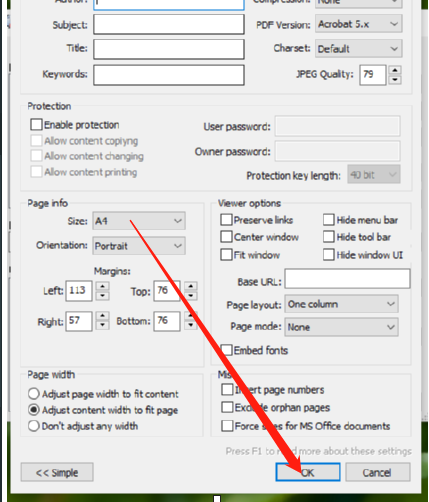
Task: Check Center window viewer option
Action: click(226, 237)
